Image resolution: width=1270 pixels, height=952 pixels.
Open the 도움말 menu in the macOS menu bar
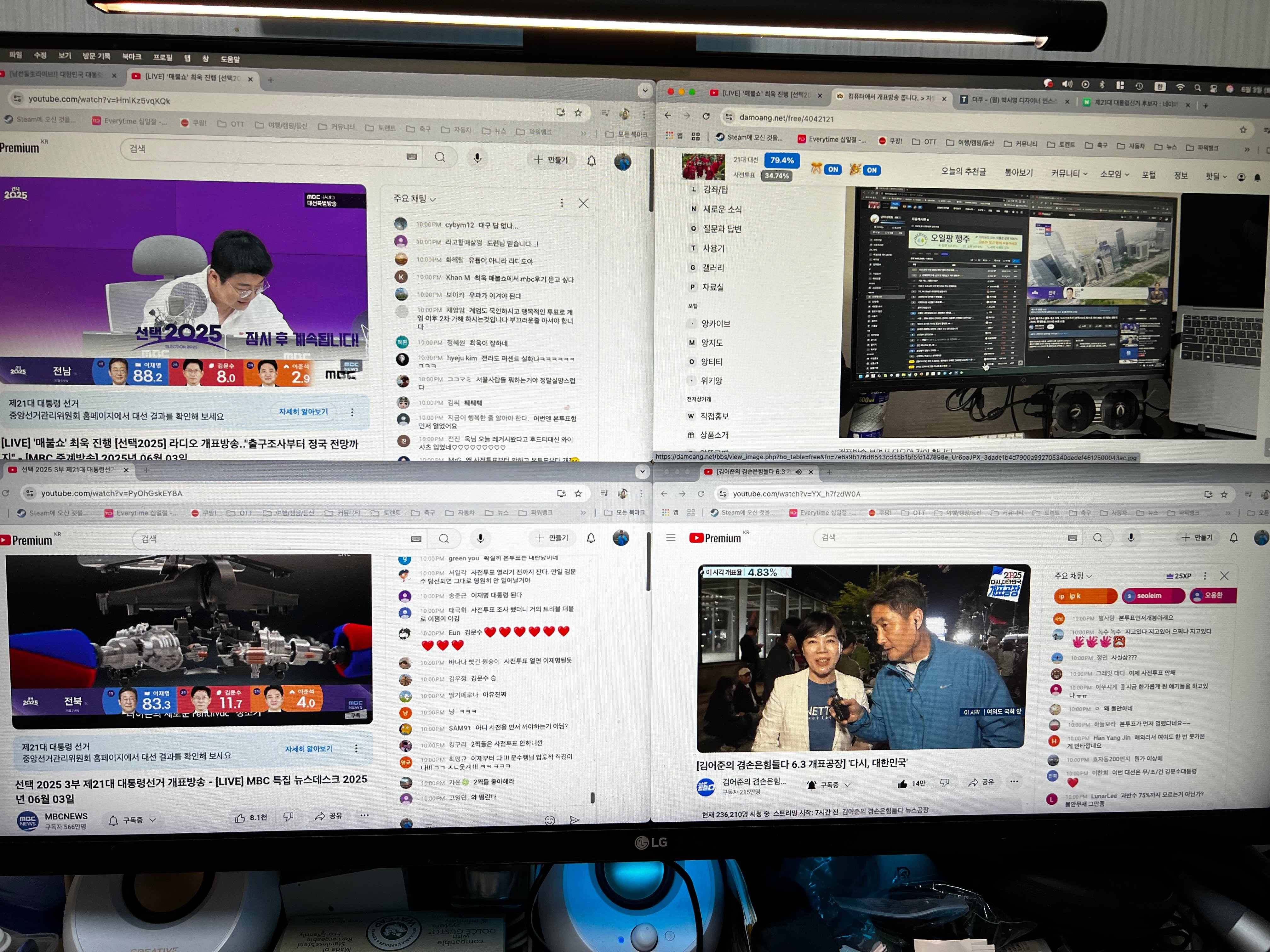click(x=230, y=59)
